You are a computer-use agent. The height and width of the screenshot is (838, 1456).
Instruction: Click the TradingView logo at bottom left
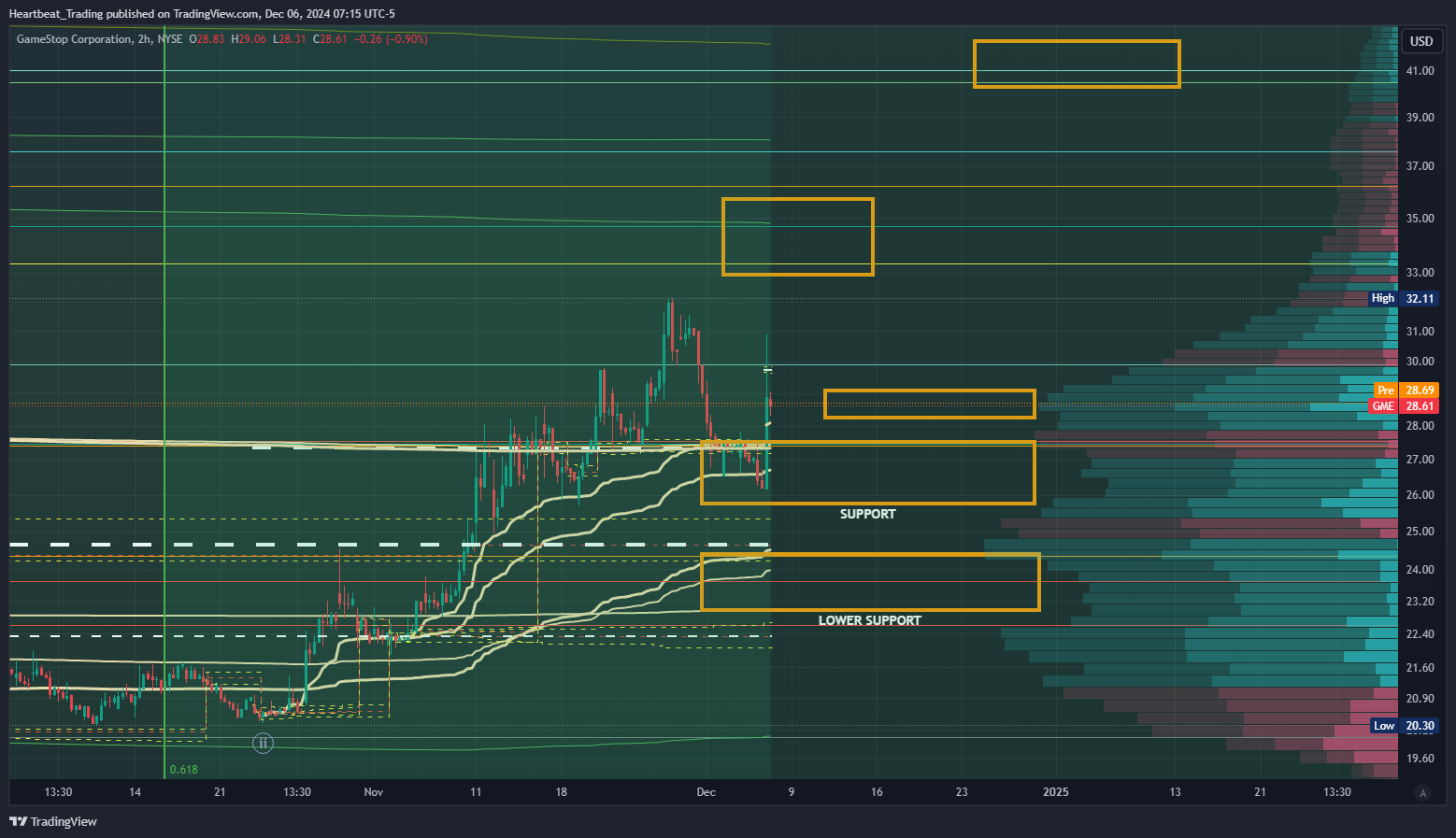53,821
